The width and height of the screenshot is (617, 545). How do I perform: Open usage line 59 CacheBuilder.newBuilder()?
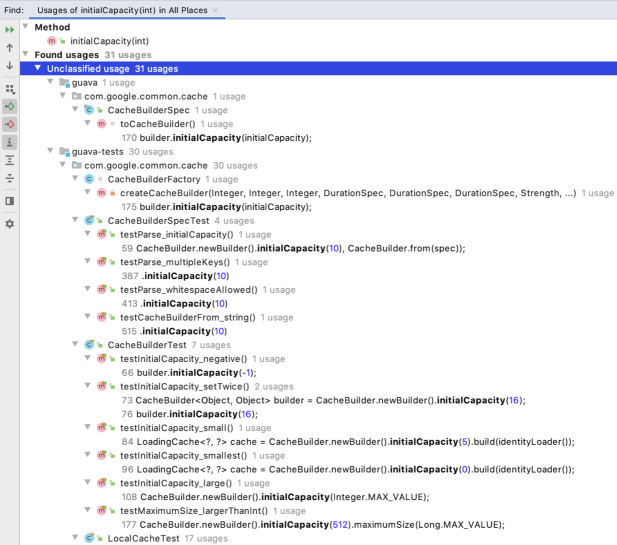(x=293, y=248)
